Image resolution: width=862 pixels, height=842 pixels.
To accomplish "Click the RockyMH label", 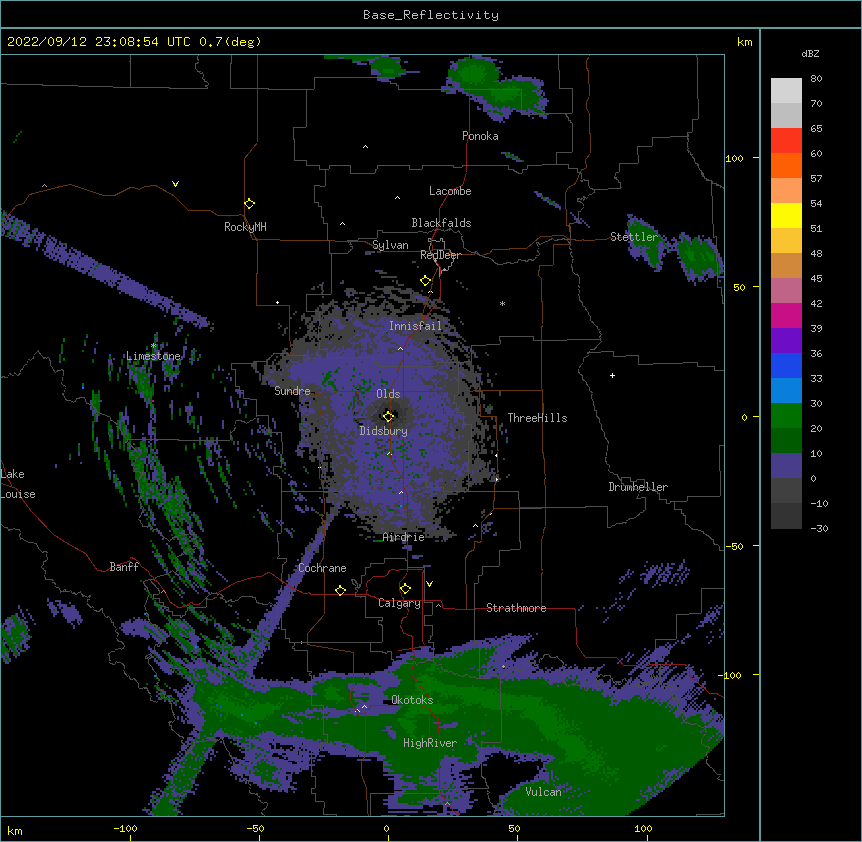I will click(x=245, y=226).
